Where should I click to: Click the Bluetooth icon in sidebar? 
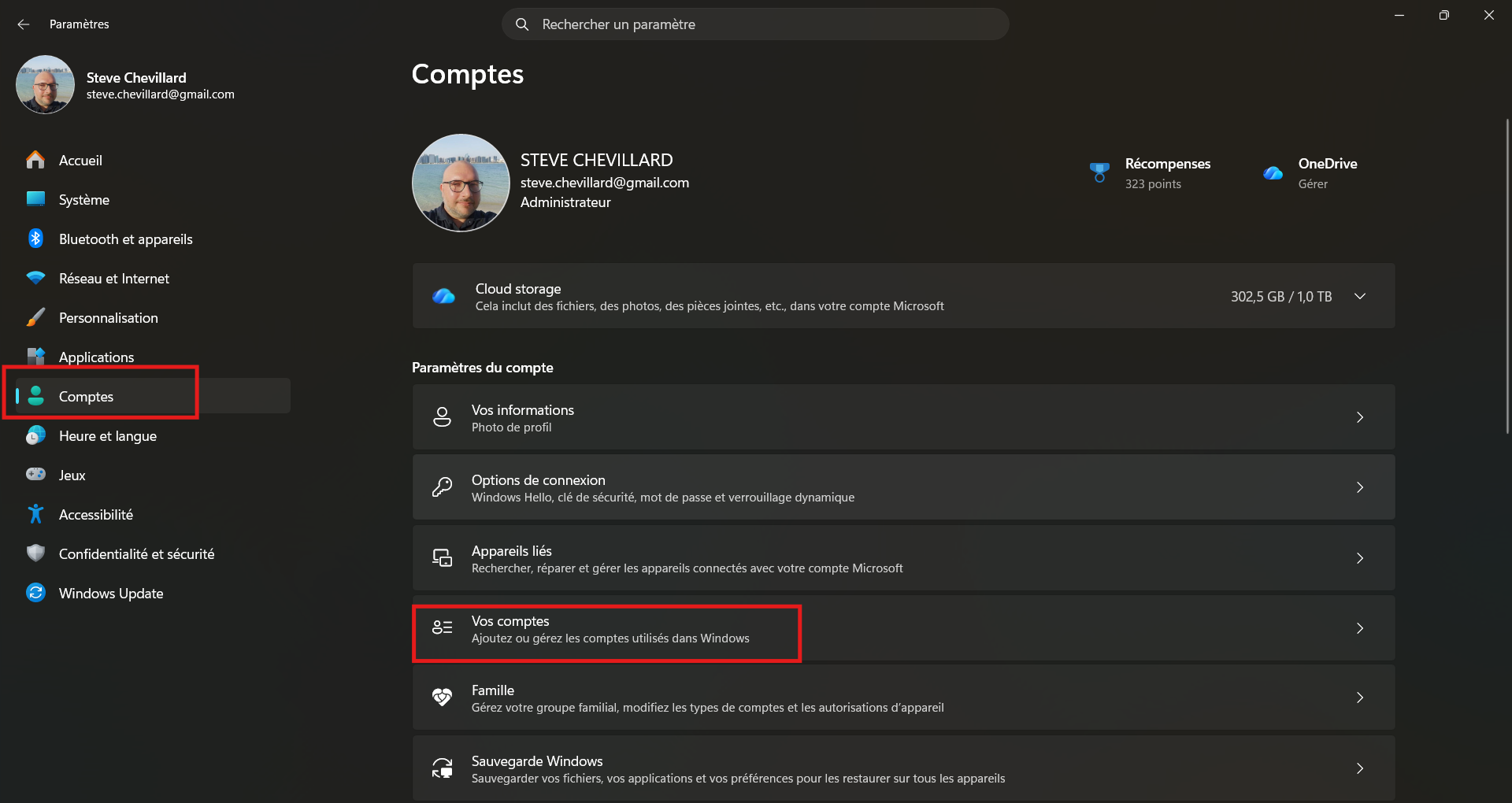[35, 239]
